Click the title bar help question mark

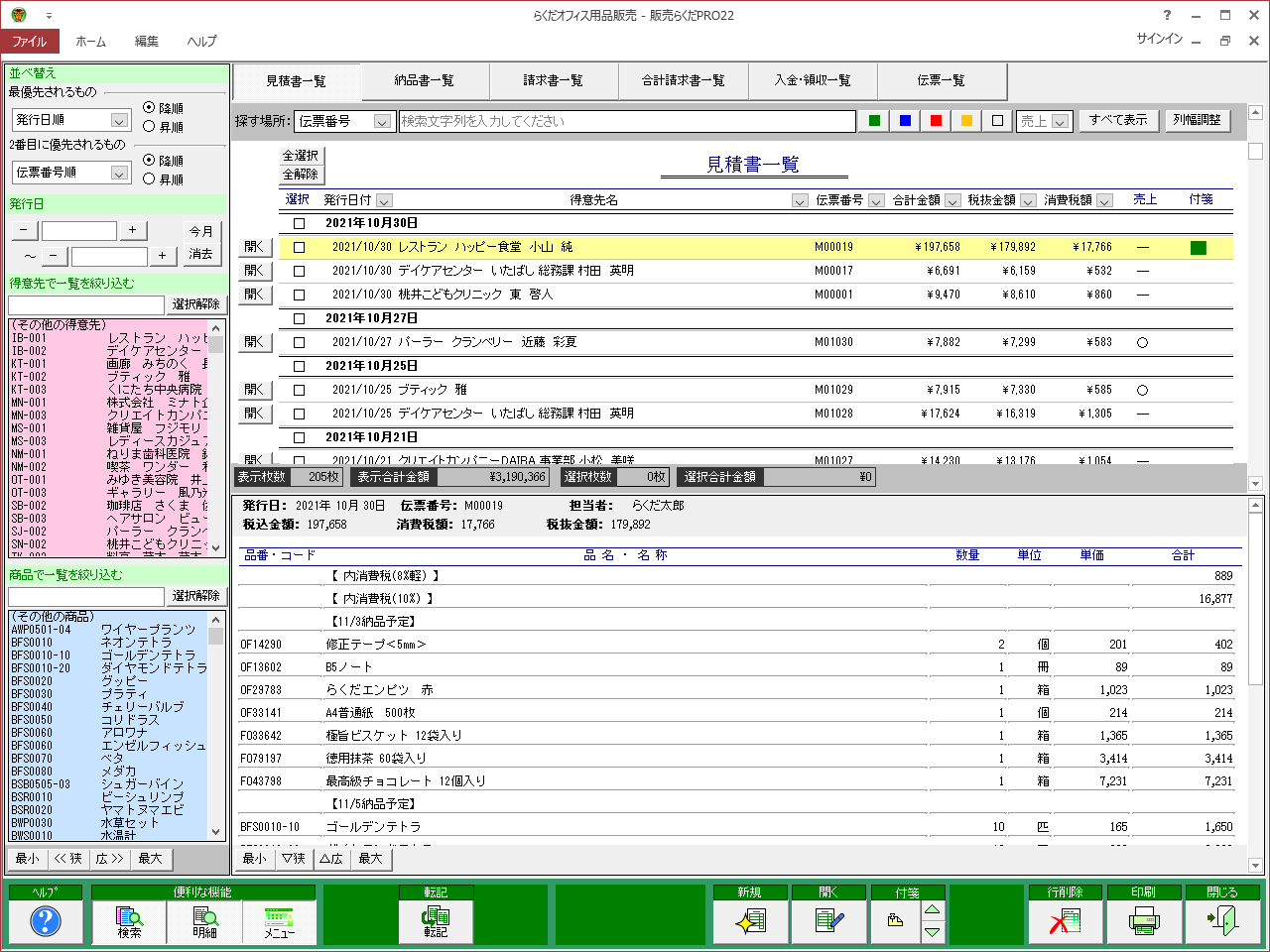[x=1167, y=15]
